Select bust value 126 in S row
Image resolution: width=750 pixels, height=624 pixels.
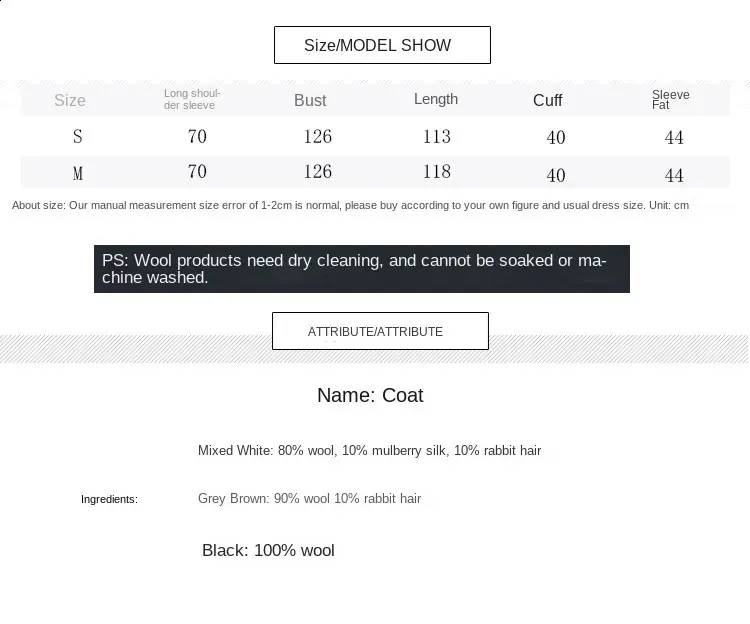click(317, 137)
